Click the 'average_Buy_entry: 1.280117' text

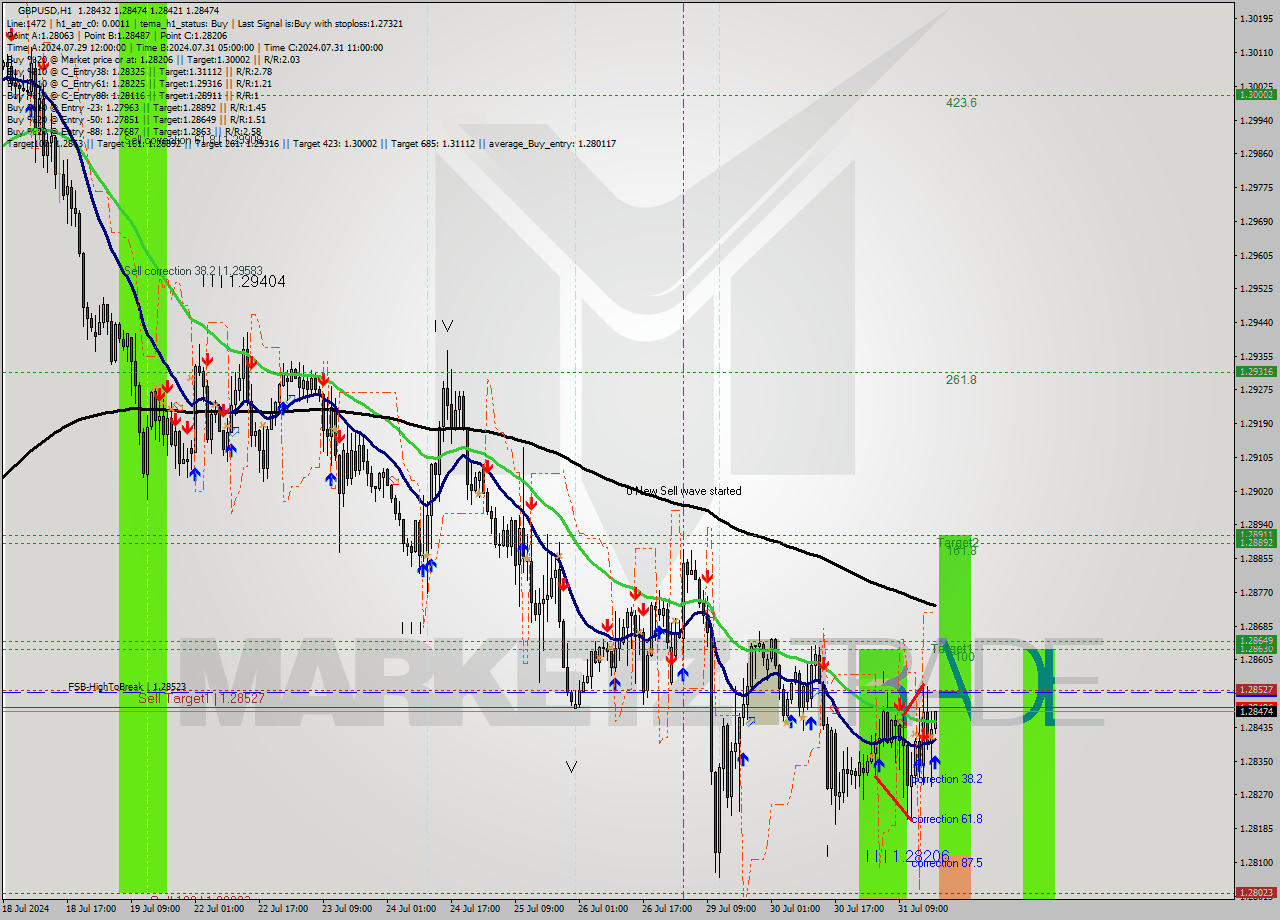pos(552,144)
